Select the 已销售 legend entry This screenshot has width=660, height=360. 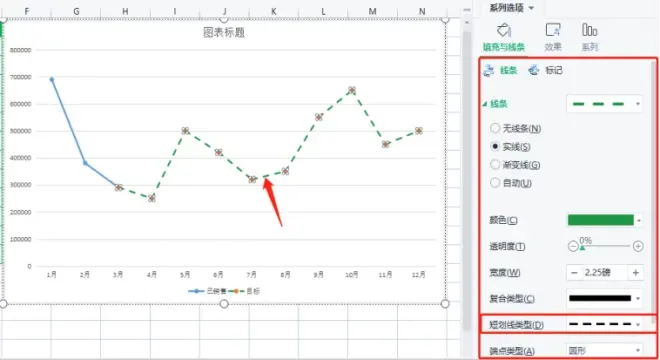point(208,291)
